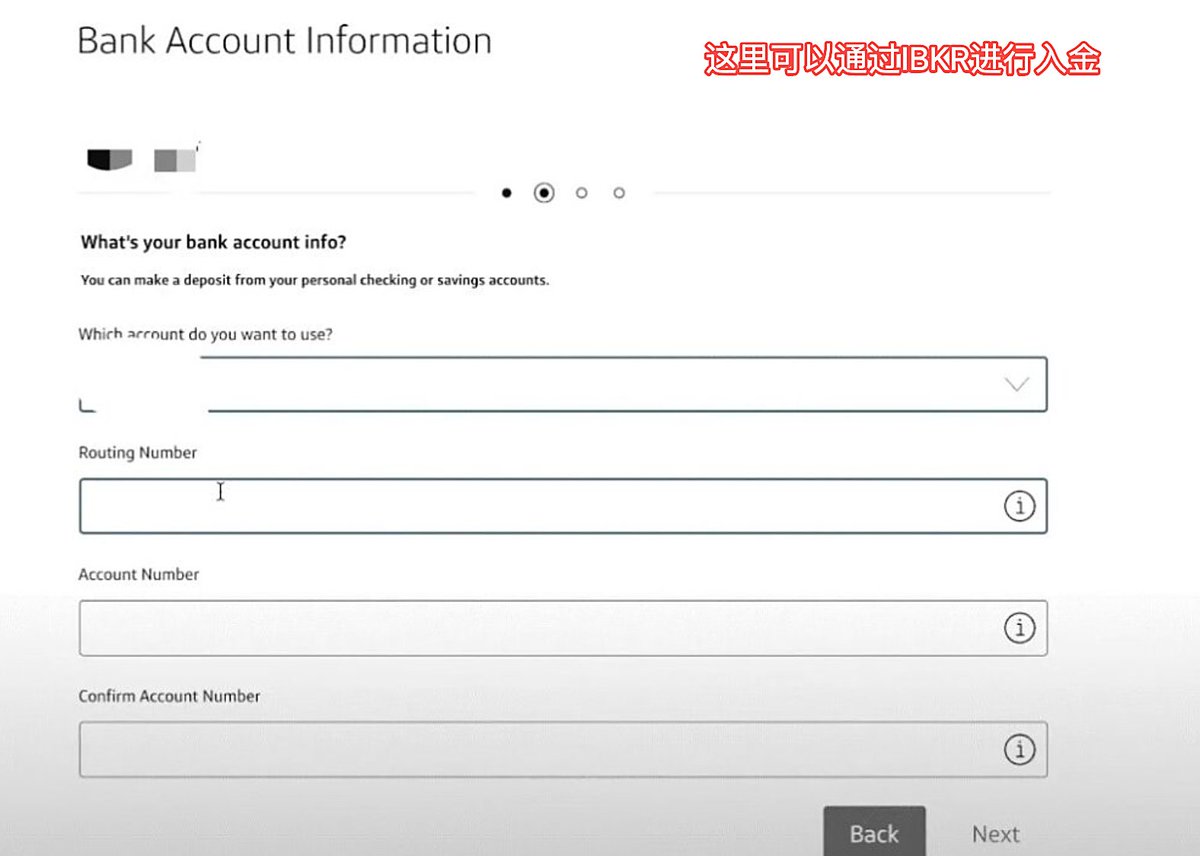Screen dimensions: 1200x856
Task: Focus the Routing Number input field
Action: point(563,506)
